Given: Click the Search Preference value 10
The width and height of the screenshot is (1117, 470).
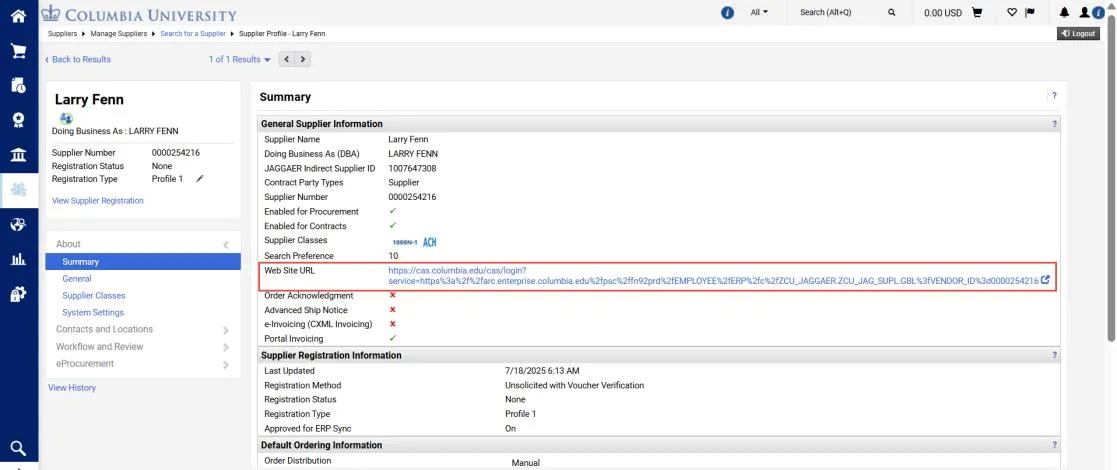Looking at the screenshot, I should (393, 256).
